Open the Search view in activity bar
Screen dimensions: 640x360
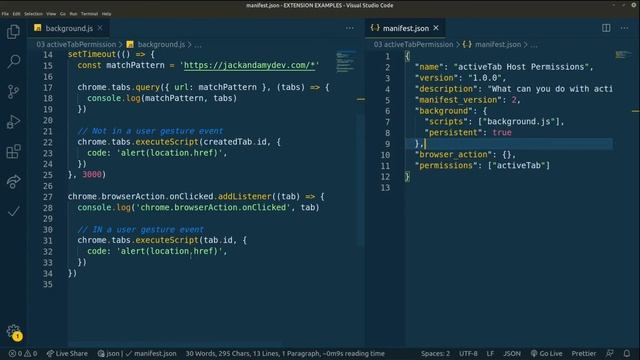13,62
